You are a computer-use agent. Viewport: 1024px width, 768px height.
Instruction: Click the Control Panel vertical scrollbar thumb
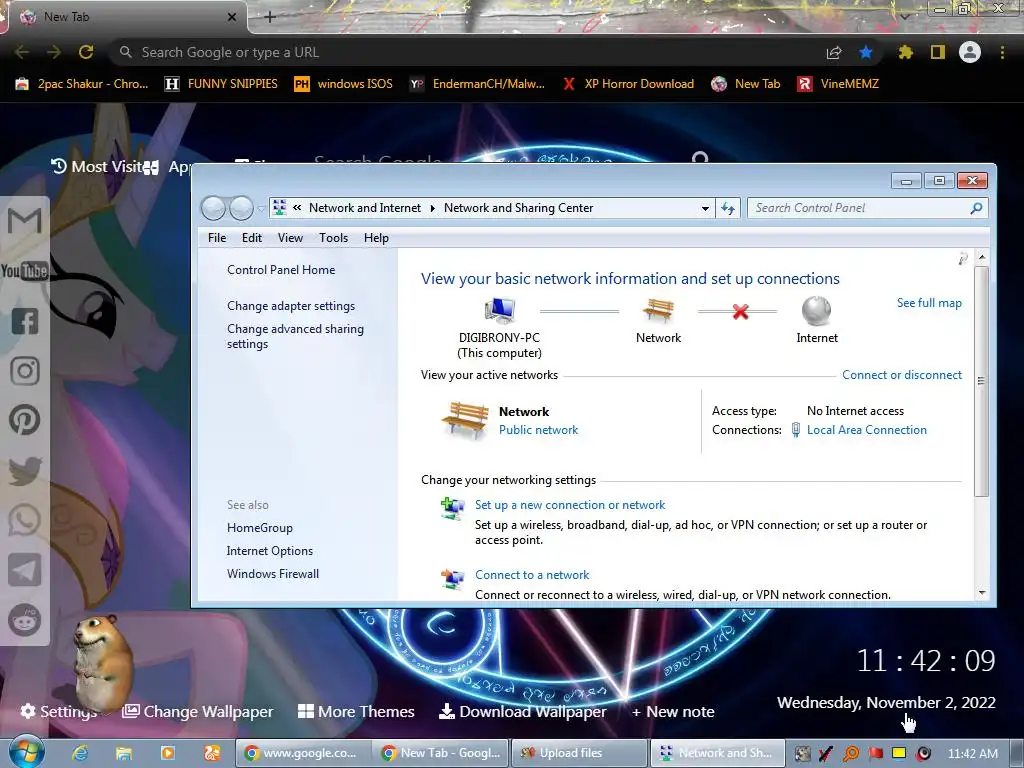click(981, 381)
